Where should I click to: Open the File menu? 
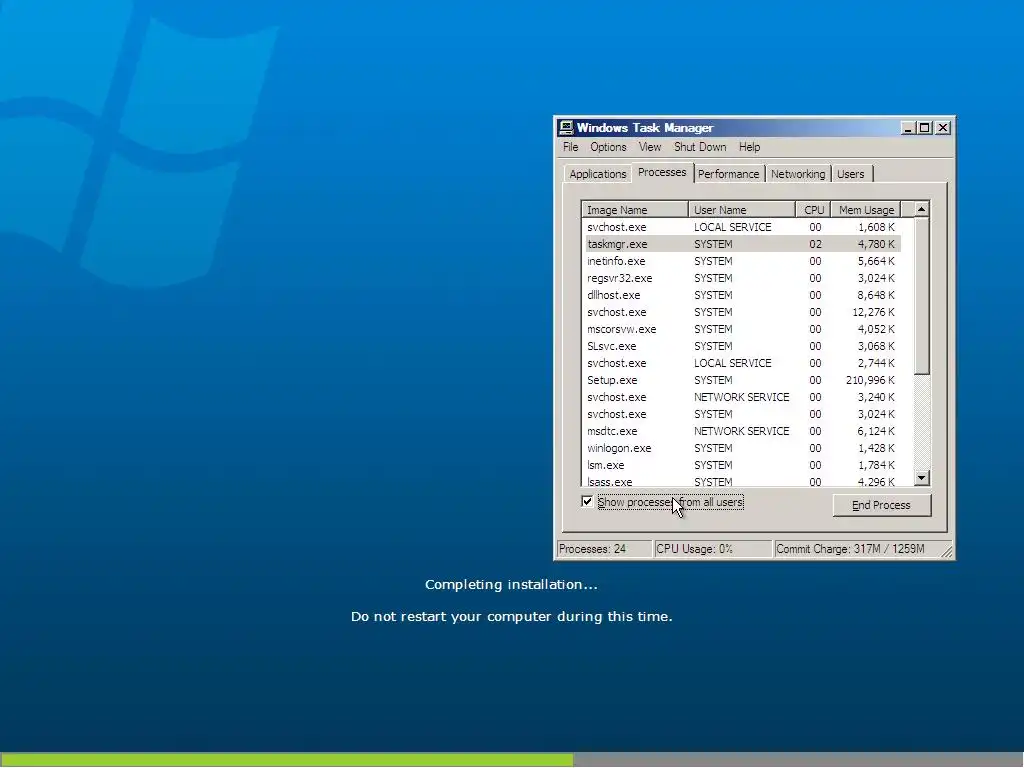point(570,147)
